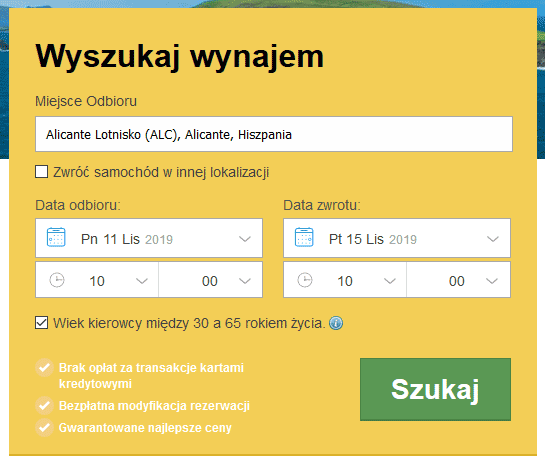This screenshot has width=545, height=464.
Task: Click checkmark icon beside Bezpłatna modyfikacja rezerwacji
Action: (44, 406)
